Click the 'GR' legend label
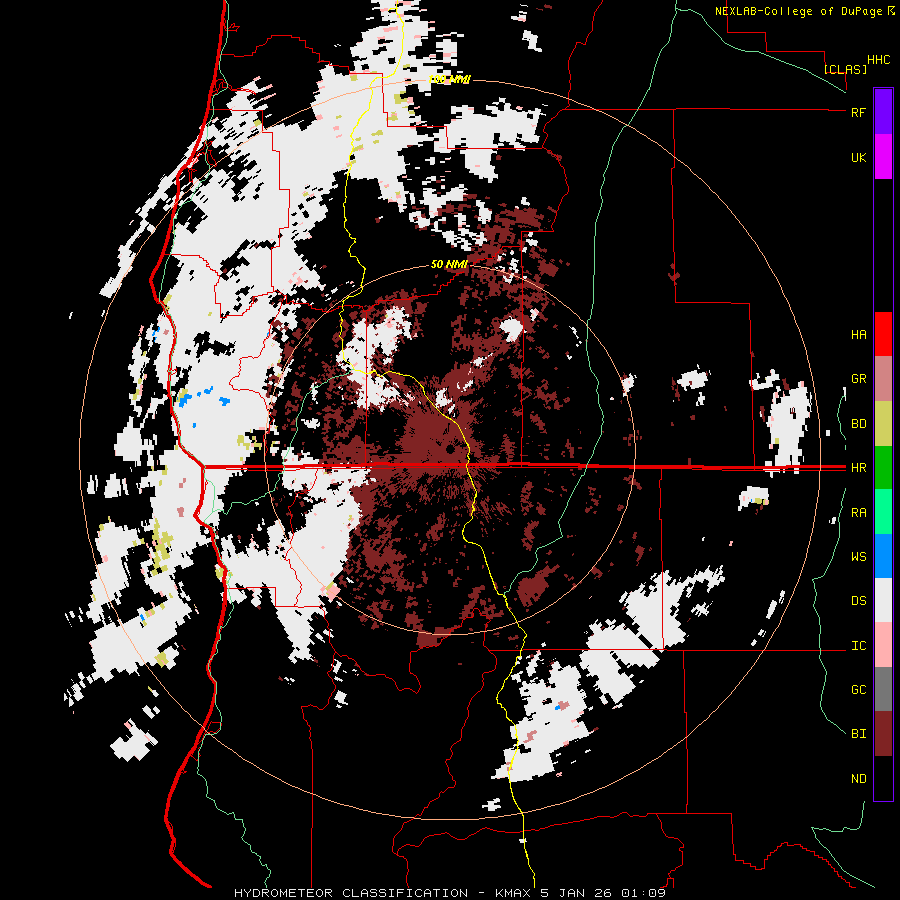Image resolution: width=900 pixels, height=900 pixels. point(858,379)
